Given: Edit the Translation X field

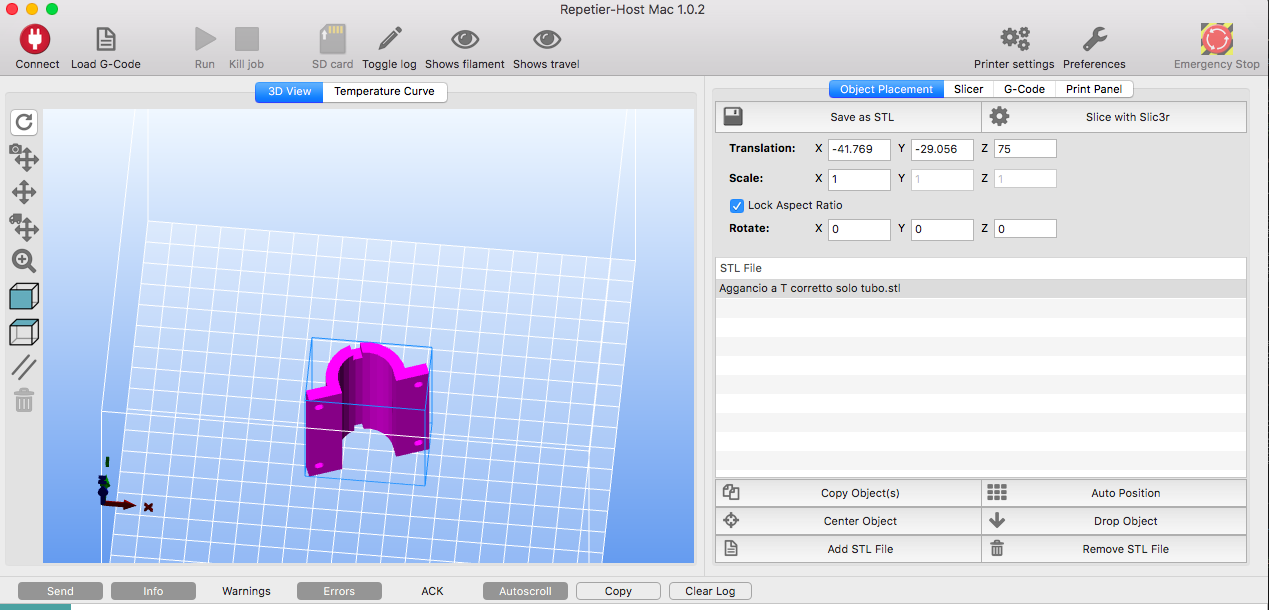Looking at the screenshot, I should point(859,149).
